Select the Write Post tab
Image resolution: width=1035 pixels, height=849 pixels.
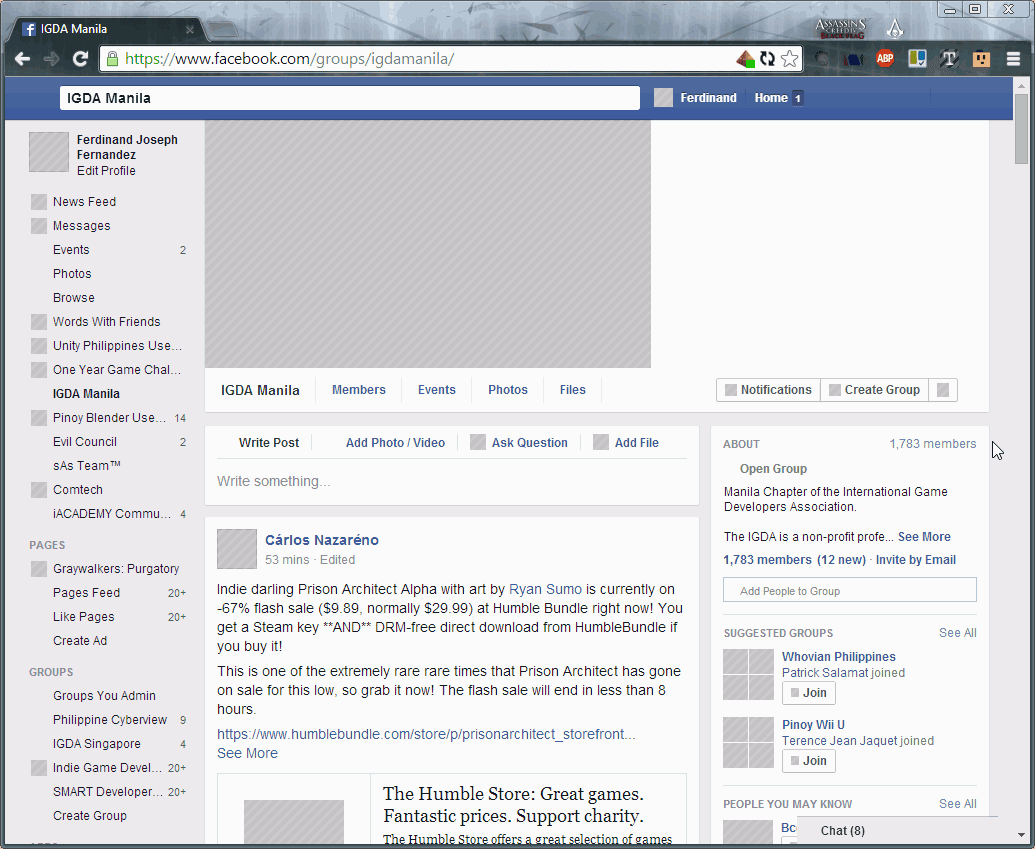pyautogui.click(x=269, y=442)
